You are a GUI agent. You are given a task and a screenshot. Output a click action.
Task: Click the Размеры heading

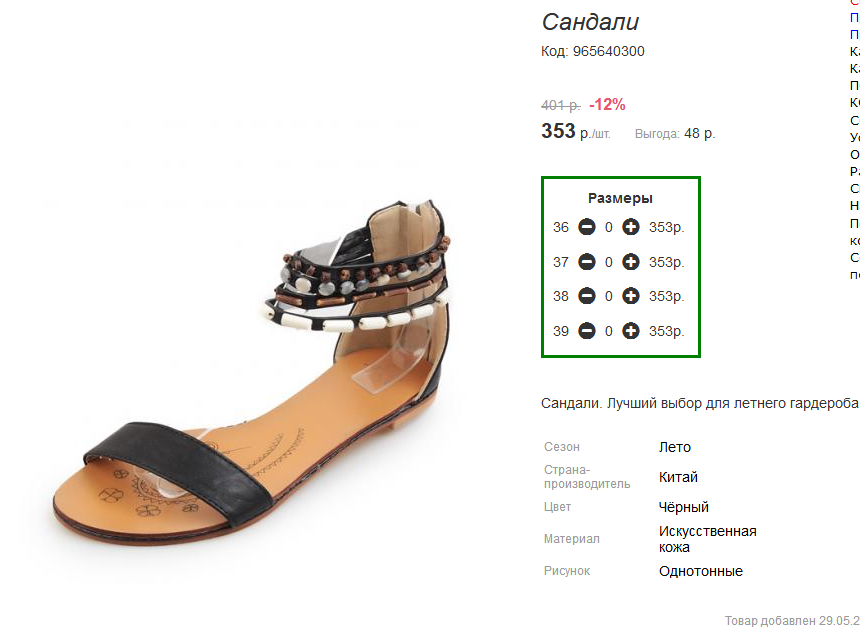(x=620, y=198)
